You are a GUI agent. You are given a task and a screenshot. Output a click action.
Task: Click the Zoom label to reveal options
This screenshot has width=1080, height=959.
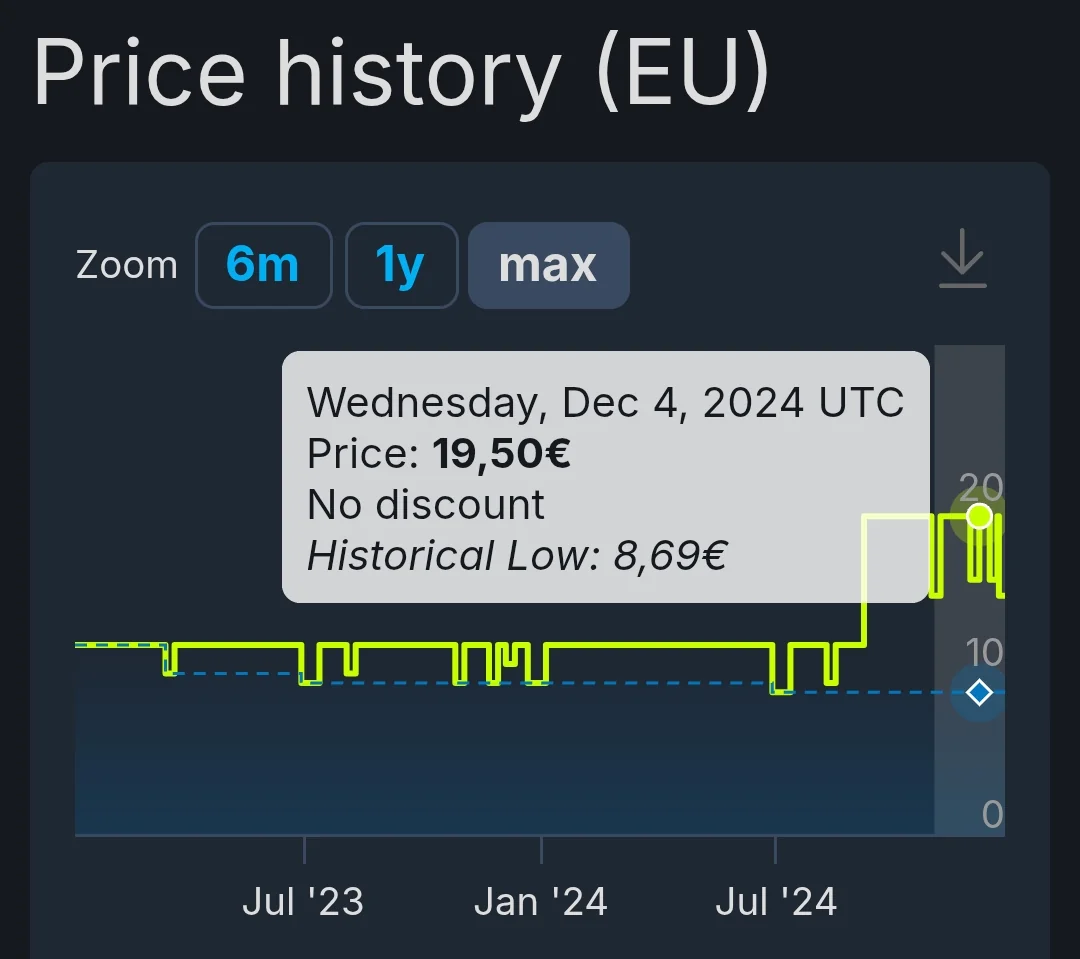tap(127, 265)
